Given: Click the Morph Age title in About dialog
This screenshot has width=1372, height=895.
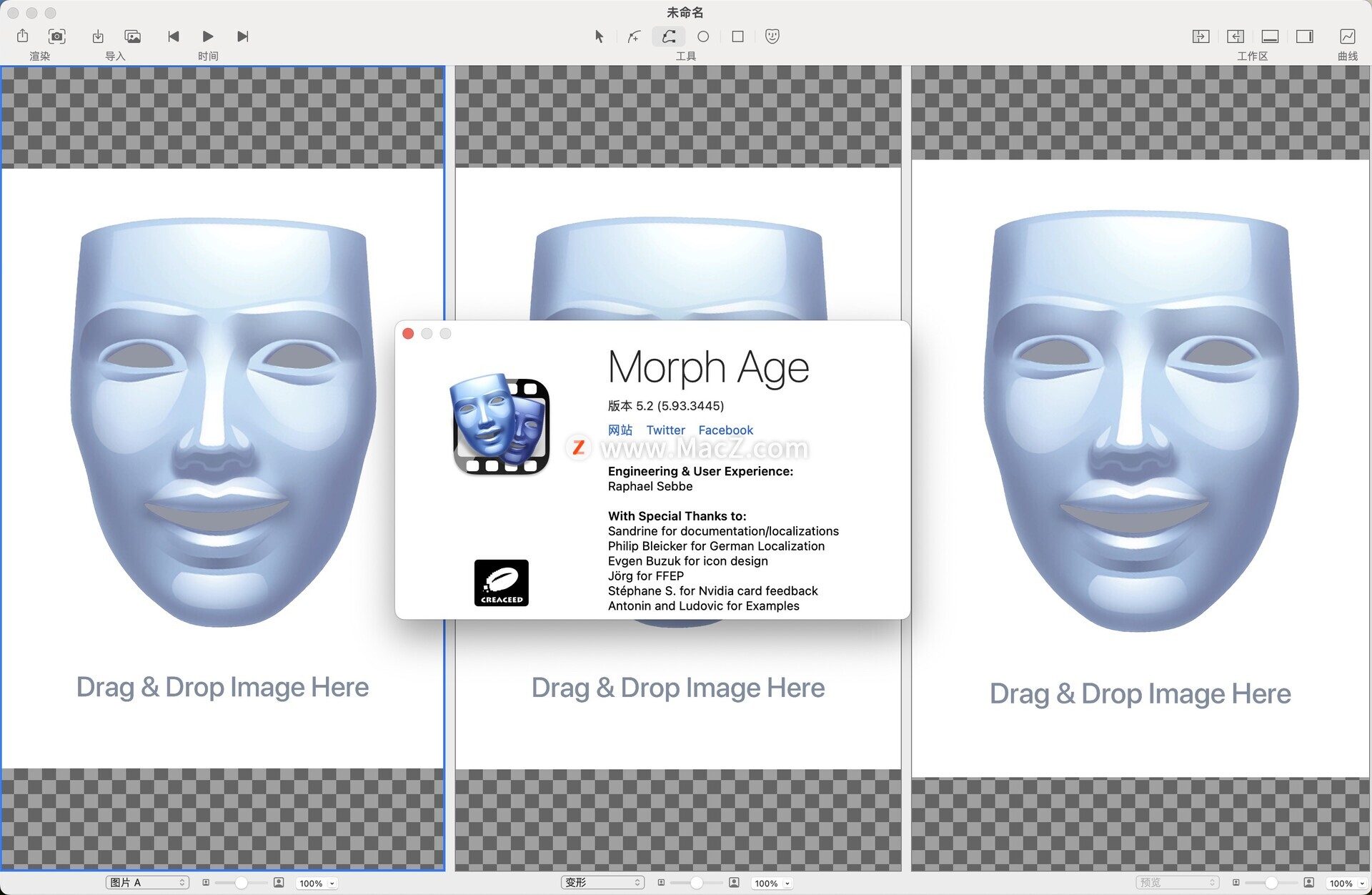Looking at the screenshot, I should pos(708,368).
